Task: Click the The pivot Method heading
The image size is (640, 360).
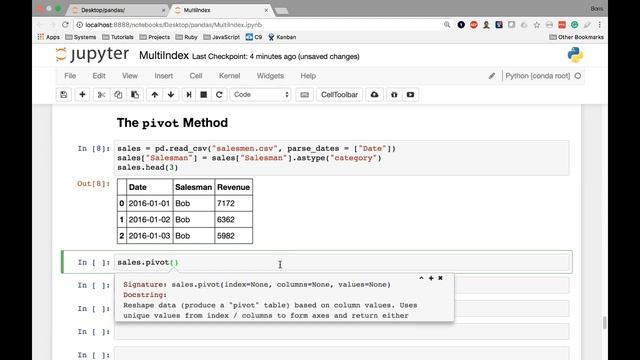Action: (x=172, y=123)
